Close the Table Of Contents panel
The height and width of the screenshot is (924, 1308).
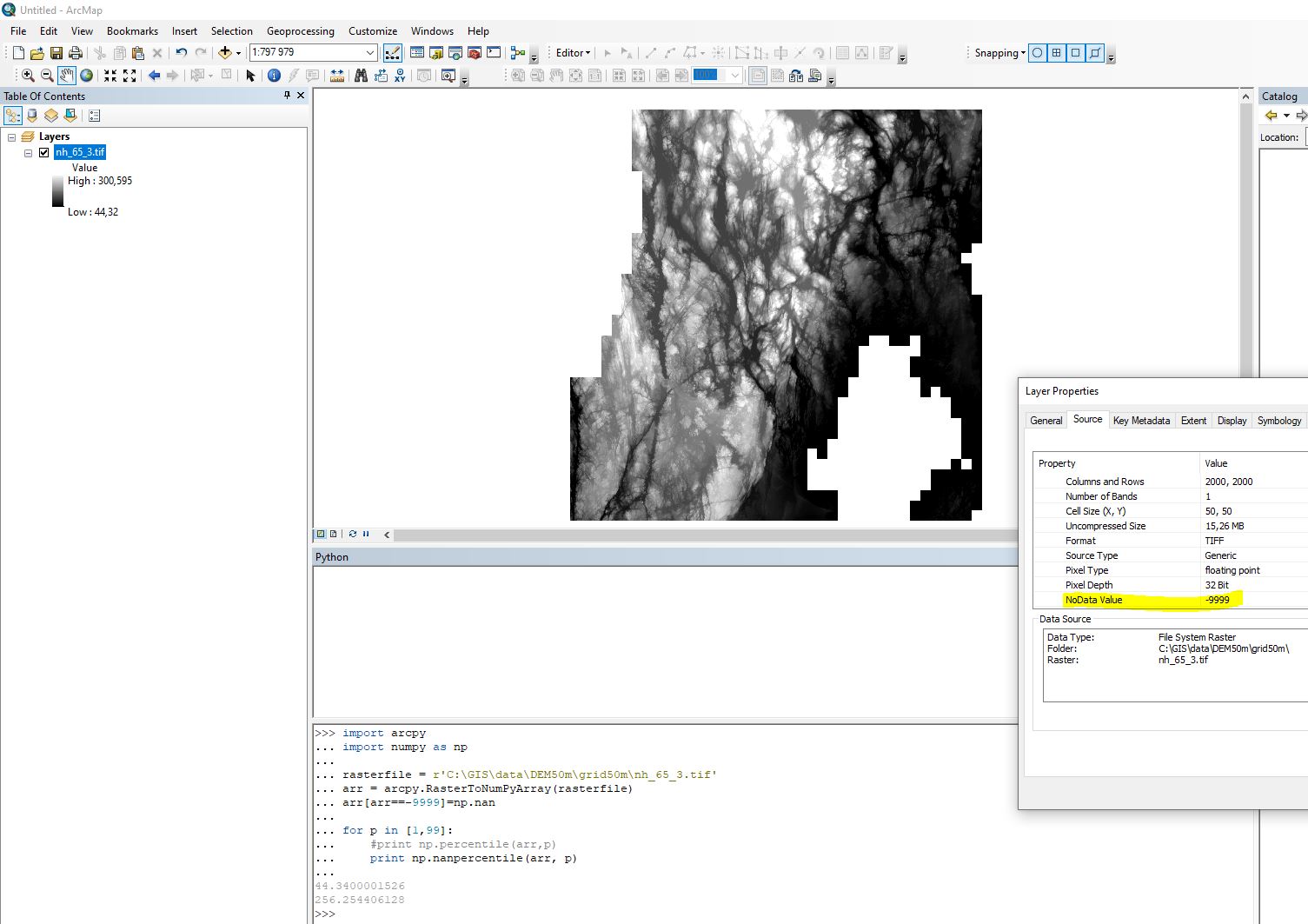tap(301, 96)
